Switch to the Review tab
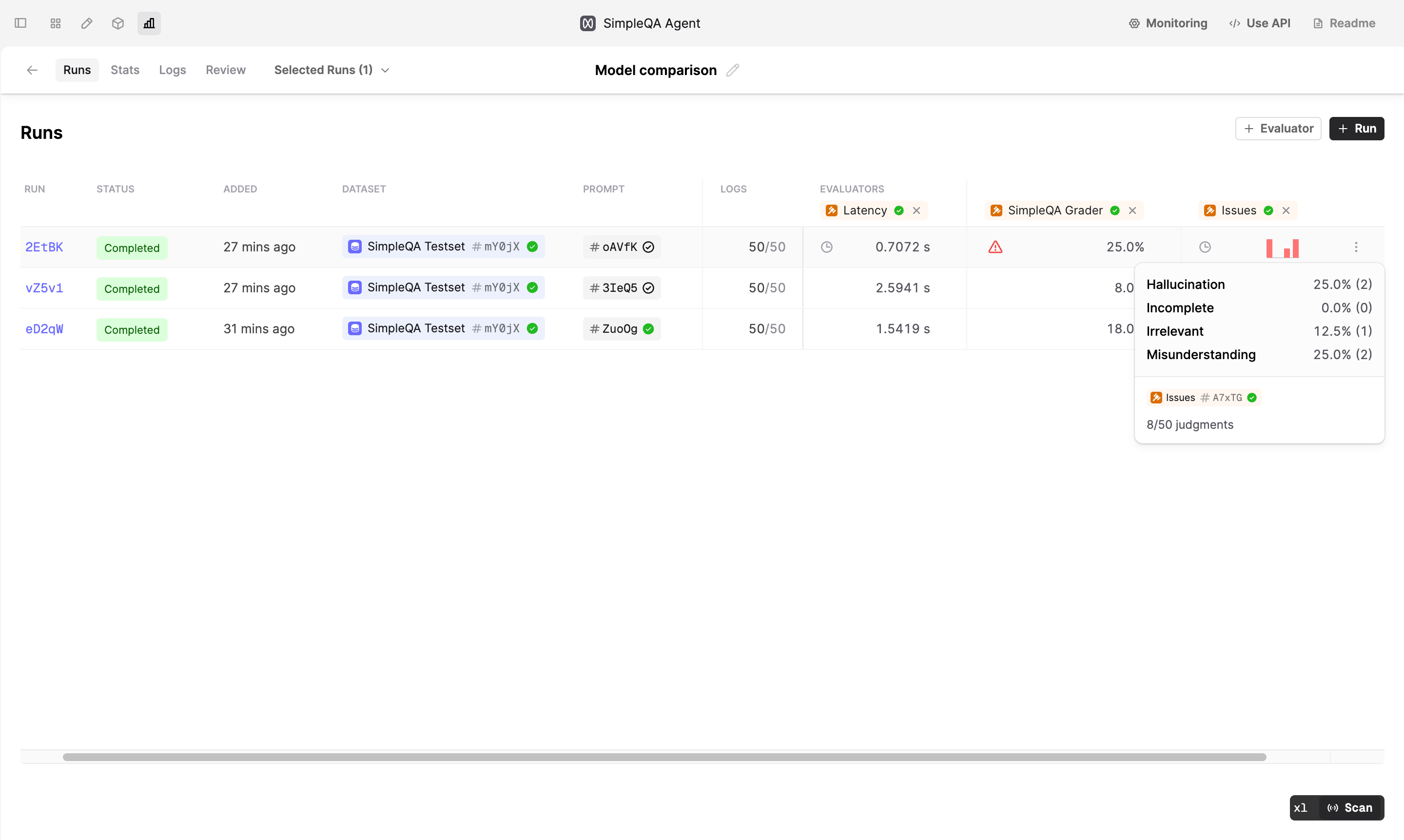Image resolution: width=1404 pixels, height=840 pixels. tap(225, 70)
